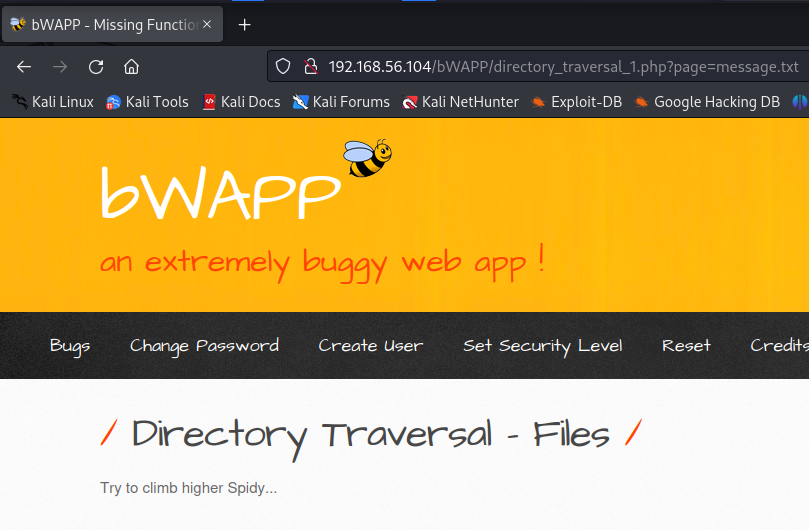Open the Kali Linux bookmark
This screenshot has height=530, width=809.
pyautogui.click(x=53, y=102)
